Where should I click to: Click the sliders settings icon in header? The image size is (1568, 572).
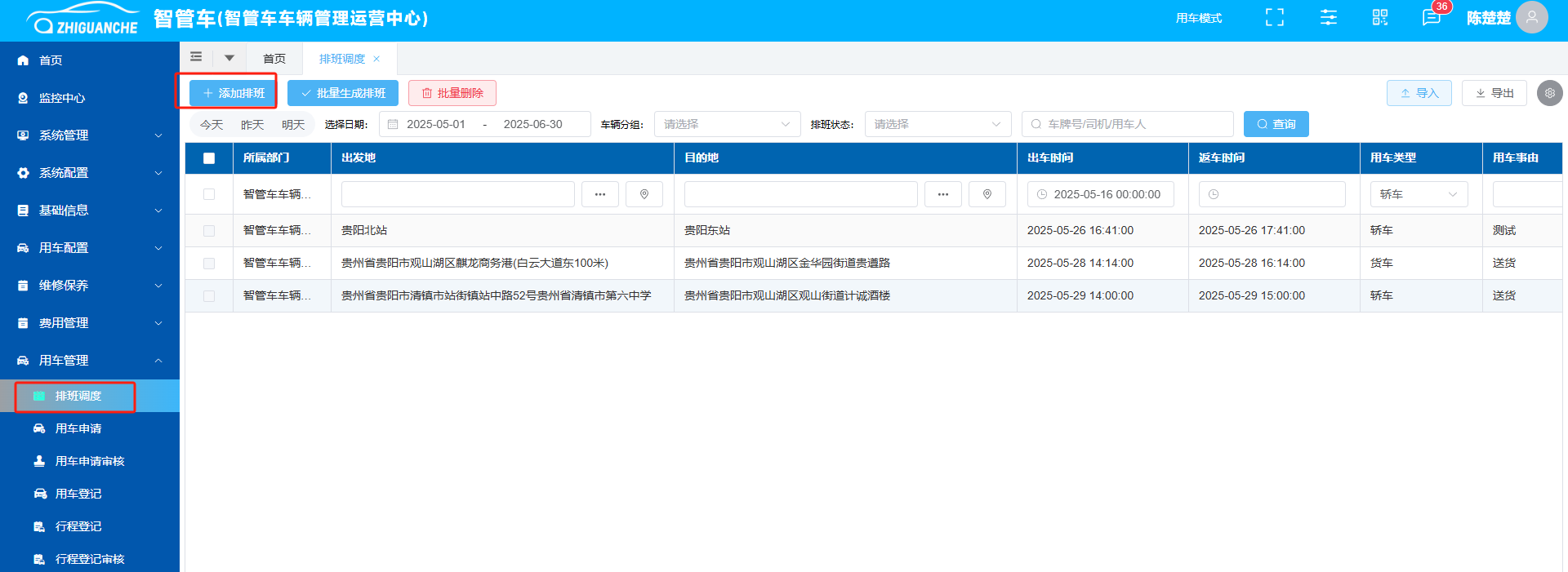[1329, 18]
